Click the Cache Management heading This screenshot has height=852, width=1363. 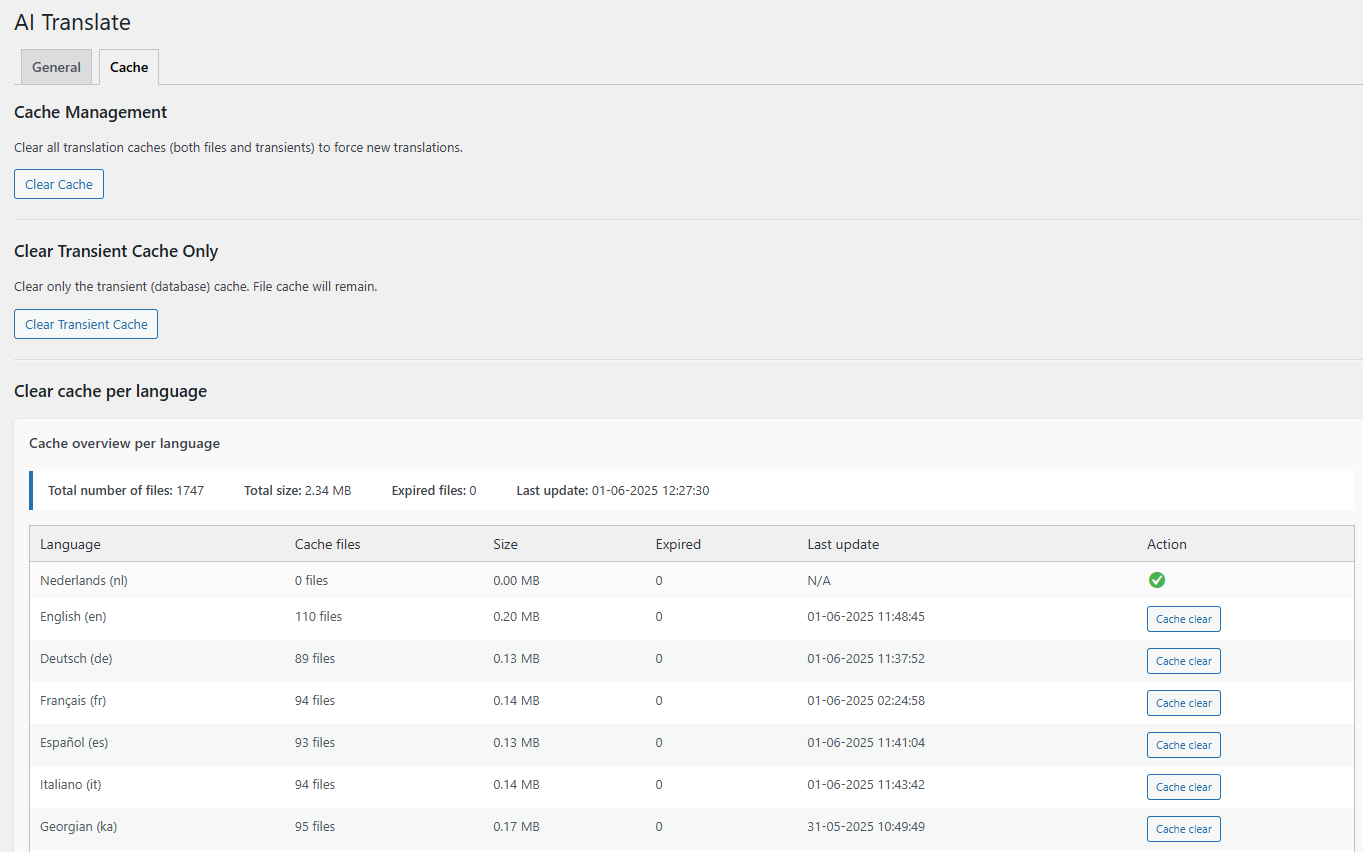click(x=91, y=112)
